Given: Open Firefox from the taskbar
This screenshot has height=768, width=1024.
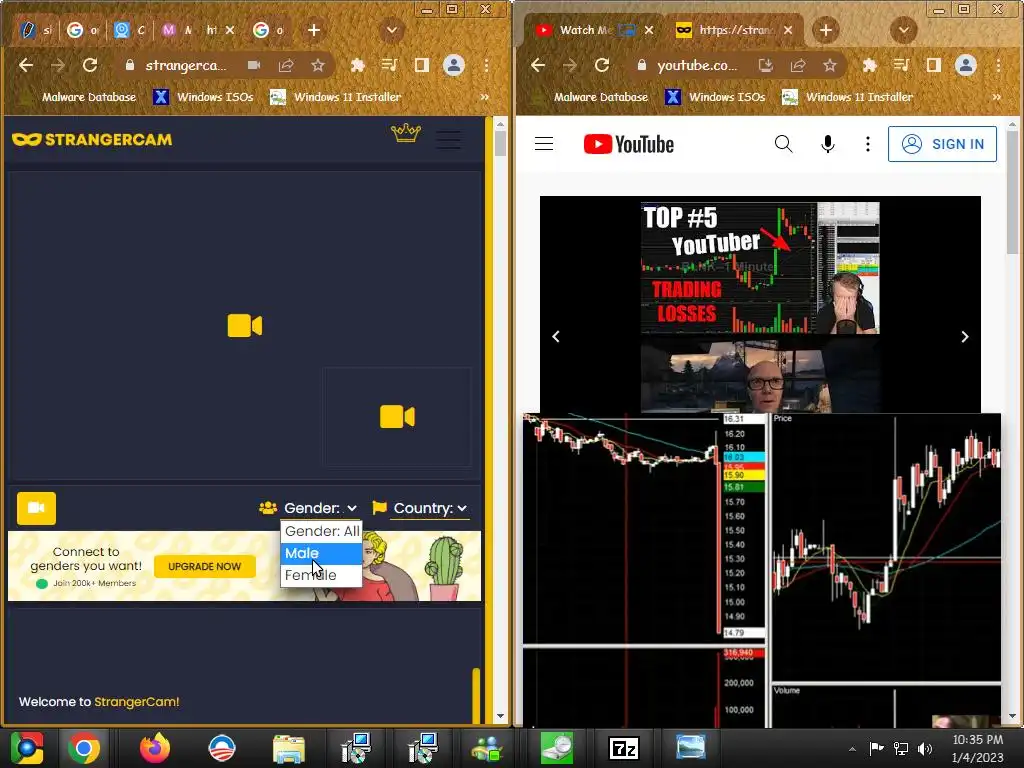Looking at the screenshot, I should tap(155, 748).
